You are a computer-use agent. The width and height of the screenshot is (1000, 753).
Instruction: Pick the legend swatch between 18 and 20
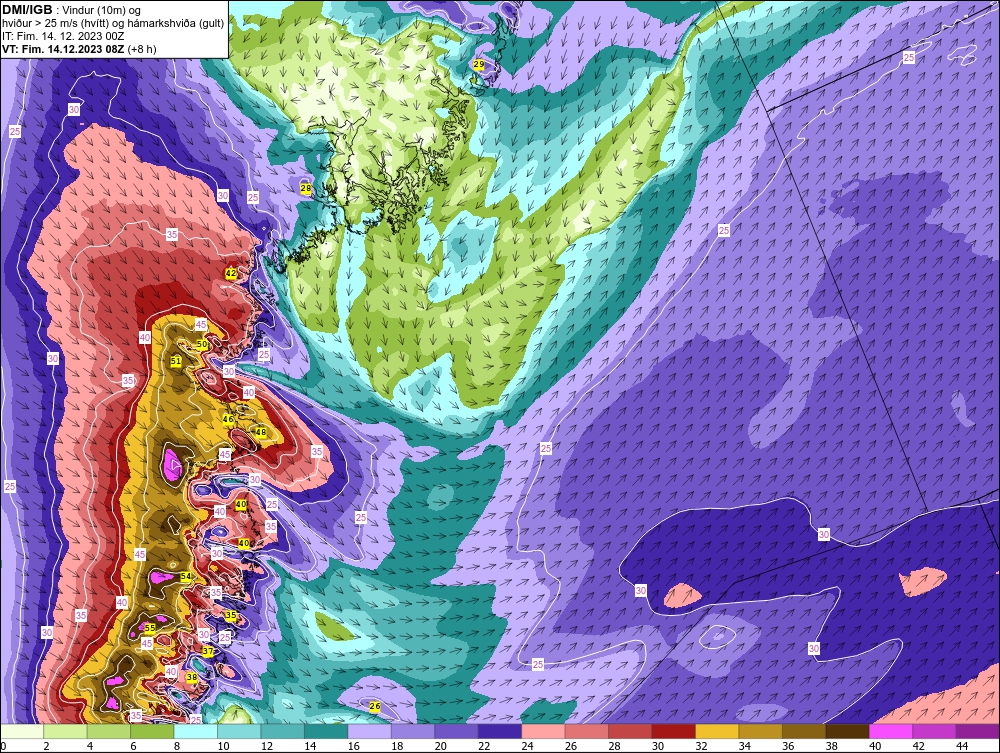tap(413, 731)
